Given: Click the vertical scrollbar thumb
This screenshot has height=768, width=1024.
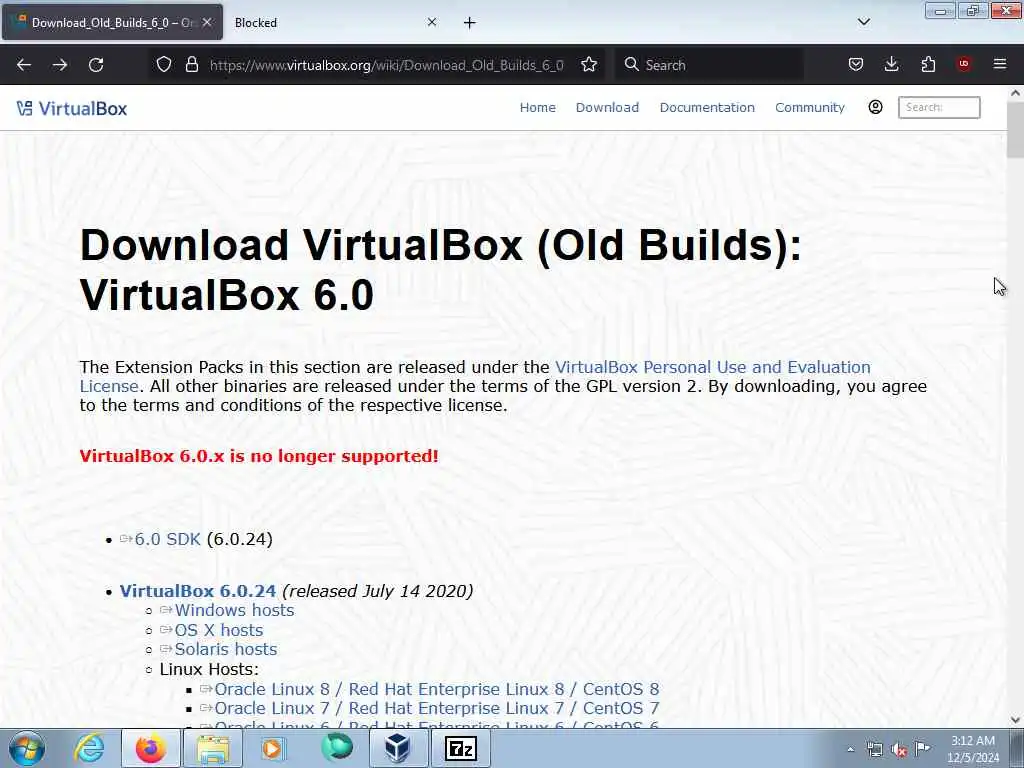Looking at the screenshot, I should coord(1016,129).
